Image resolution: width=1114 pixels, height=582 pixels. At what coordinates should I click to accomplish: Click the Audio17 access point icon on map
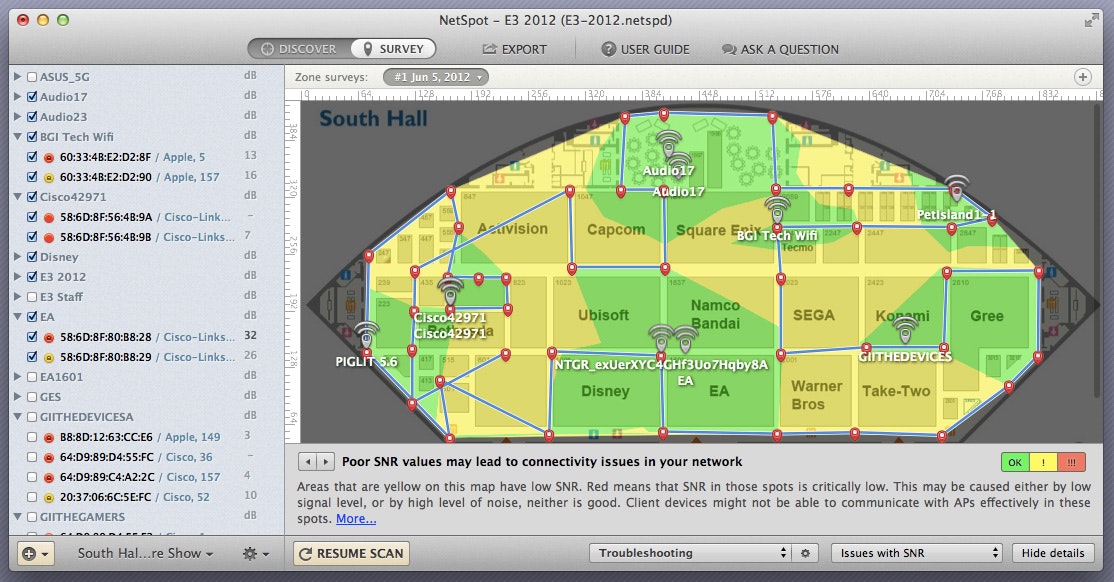pyautogui.click(x=669, y=144)
